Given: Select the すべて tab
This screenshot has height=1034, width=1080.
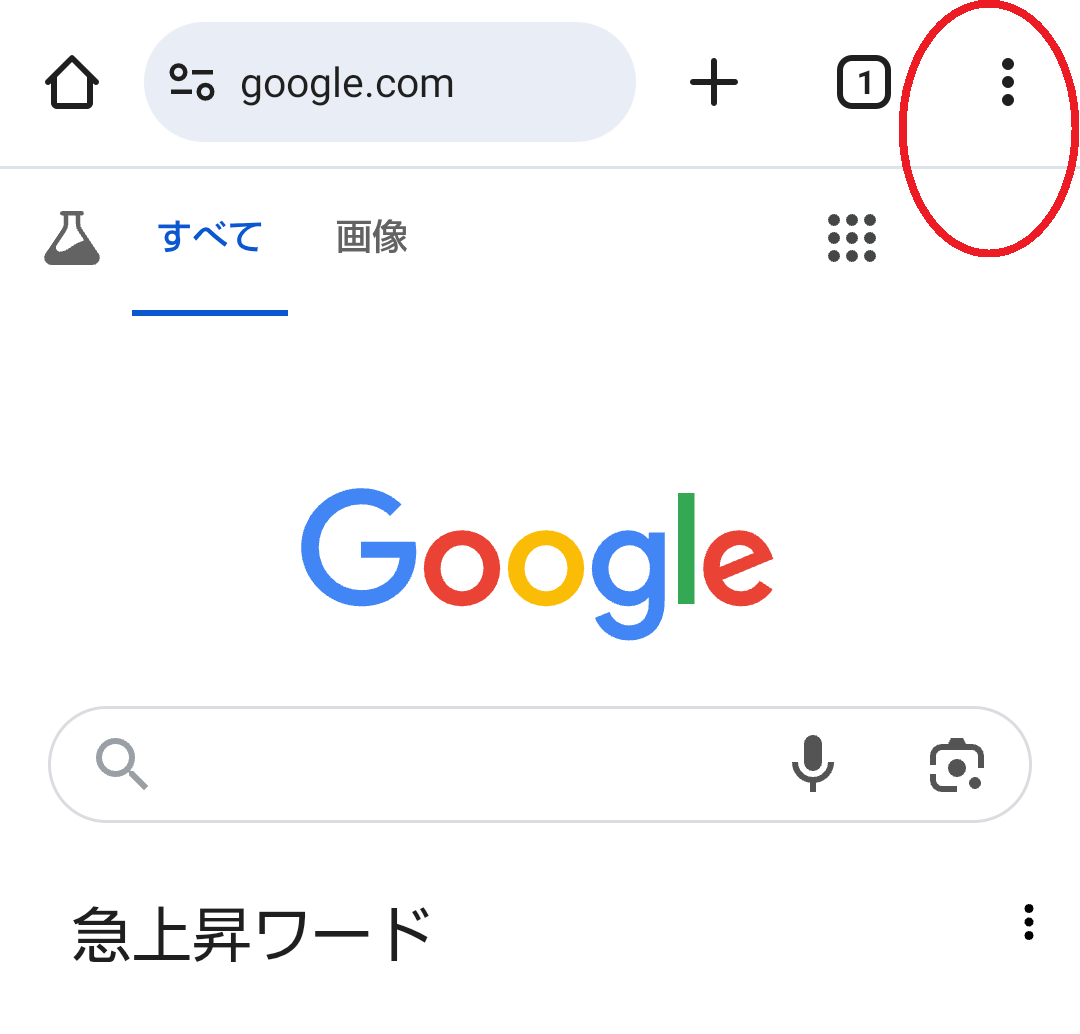Looking at the screenshot, I should click(x=210, y=236).
